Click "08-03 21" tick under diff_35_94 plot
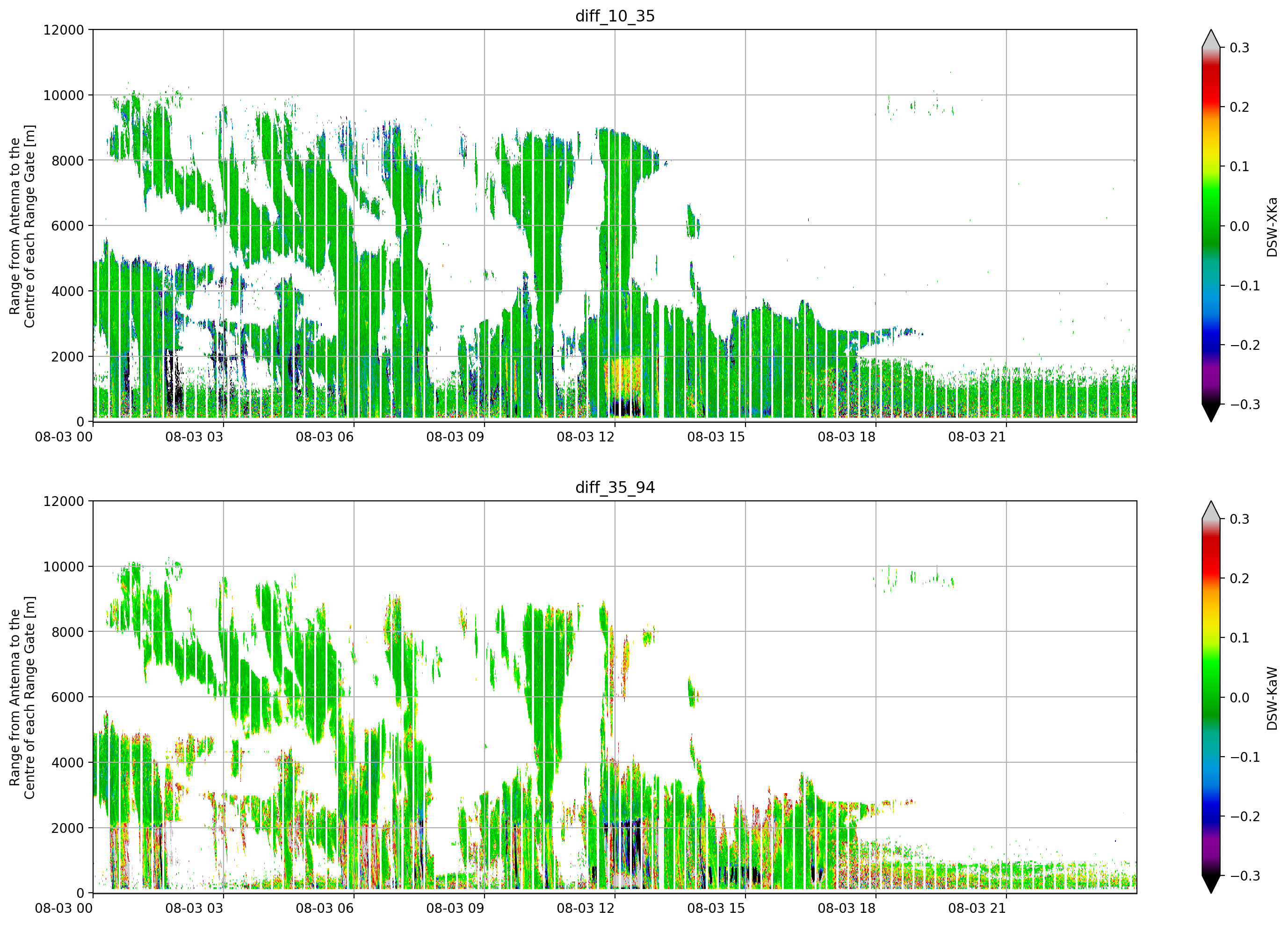The image size is (1288, 925). click(x=977, y=908)
